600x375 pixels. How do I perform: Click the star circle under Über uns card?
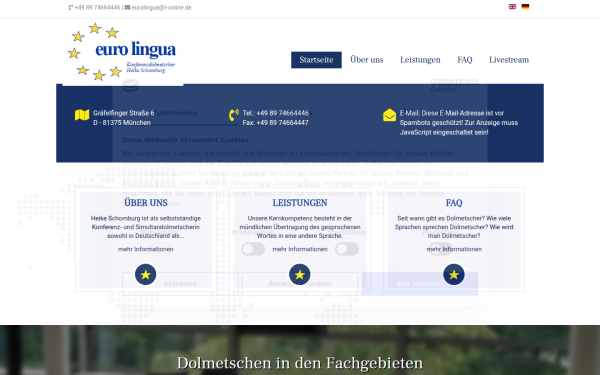pyautogui.click(x=145, y=274)
